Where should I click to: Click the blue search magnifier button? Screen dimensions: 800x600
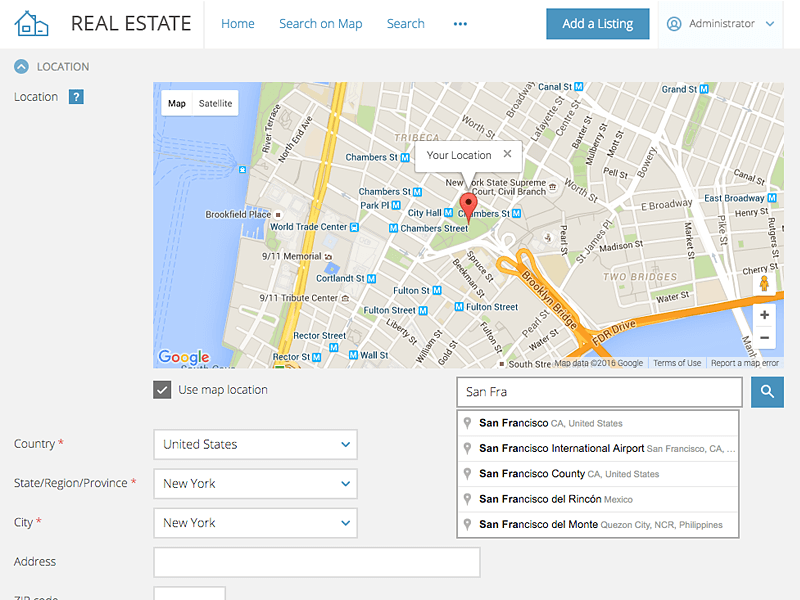pyautogui.click(x=767, y=392)
